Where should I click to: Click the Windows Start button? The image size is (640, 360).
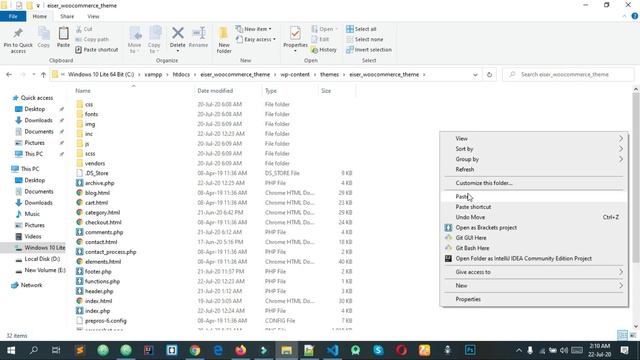[11, 350]
